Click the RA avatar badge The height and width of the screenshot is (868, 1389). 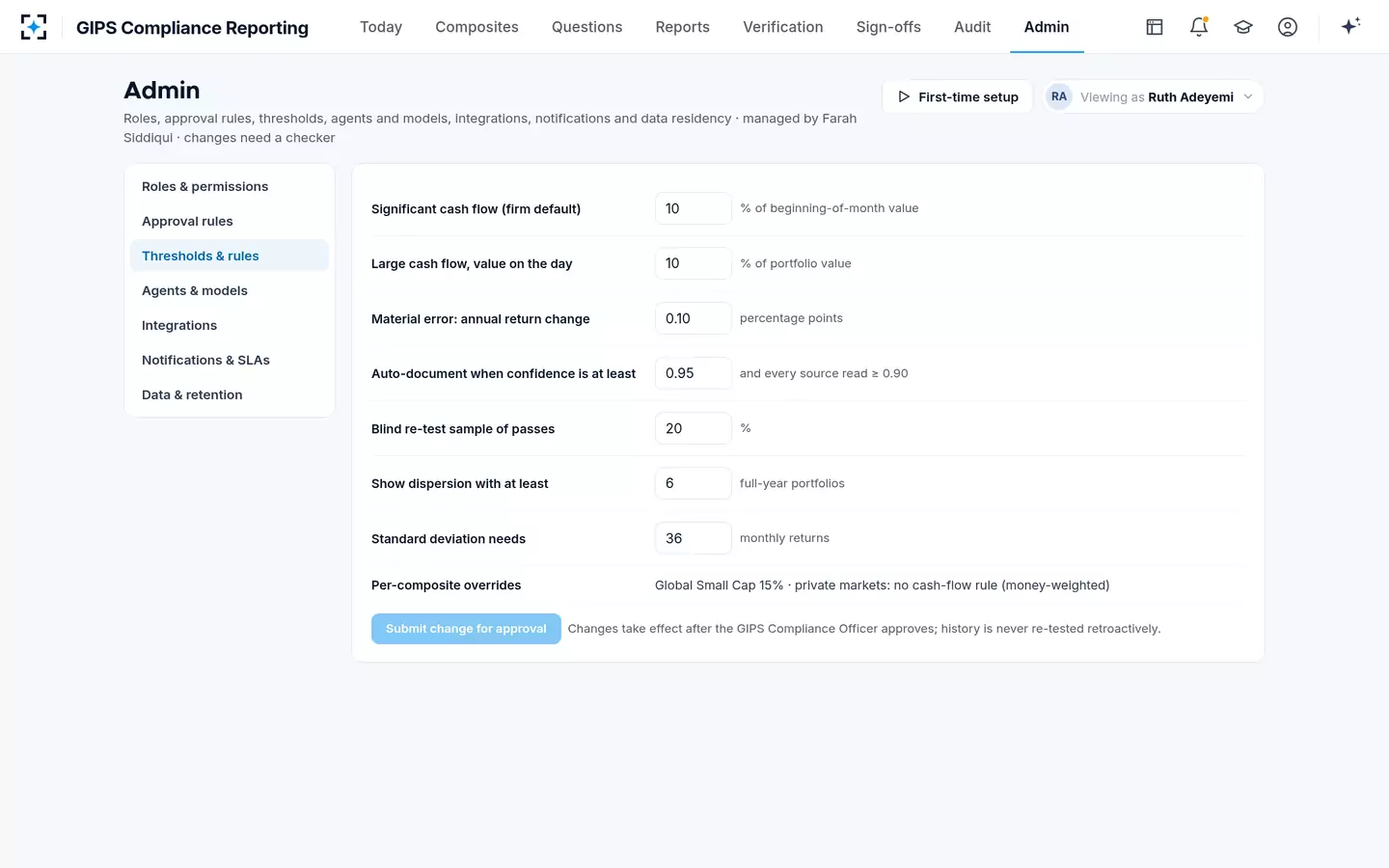pos(1059,96)
